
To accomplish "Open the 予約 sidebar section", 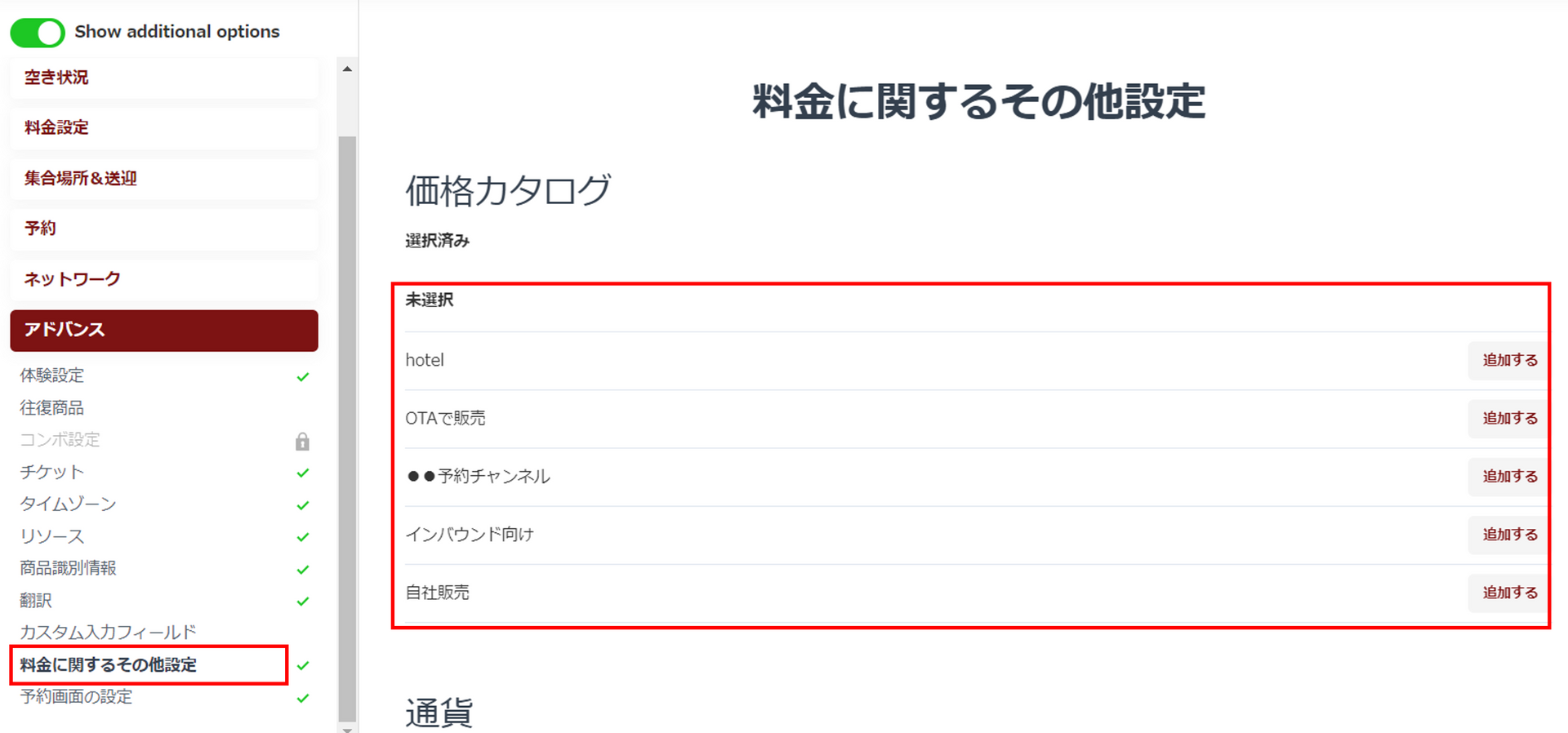I will click(x=163, y=229).
